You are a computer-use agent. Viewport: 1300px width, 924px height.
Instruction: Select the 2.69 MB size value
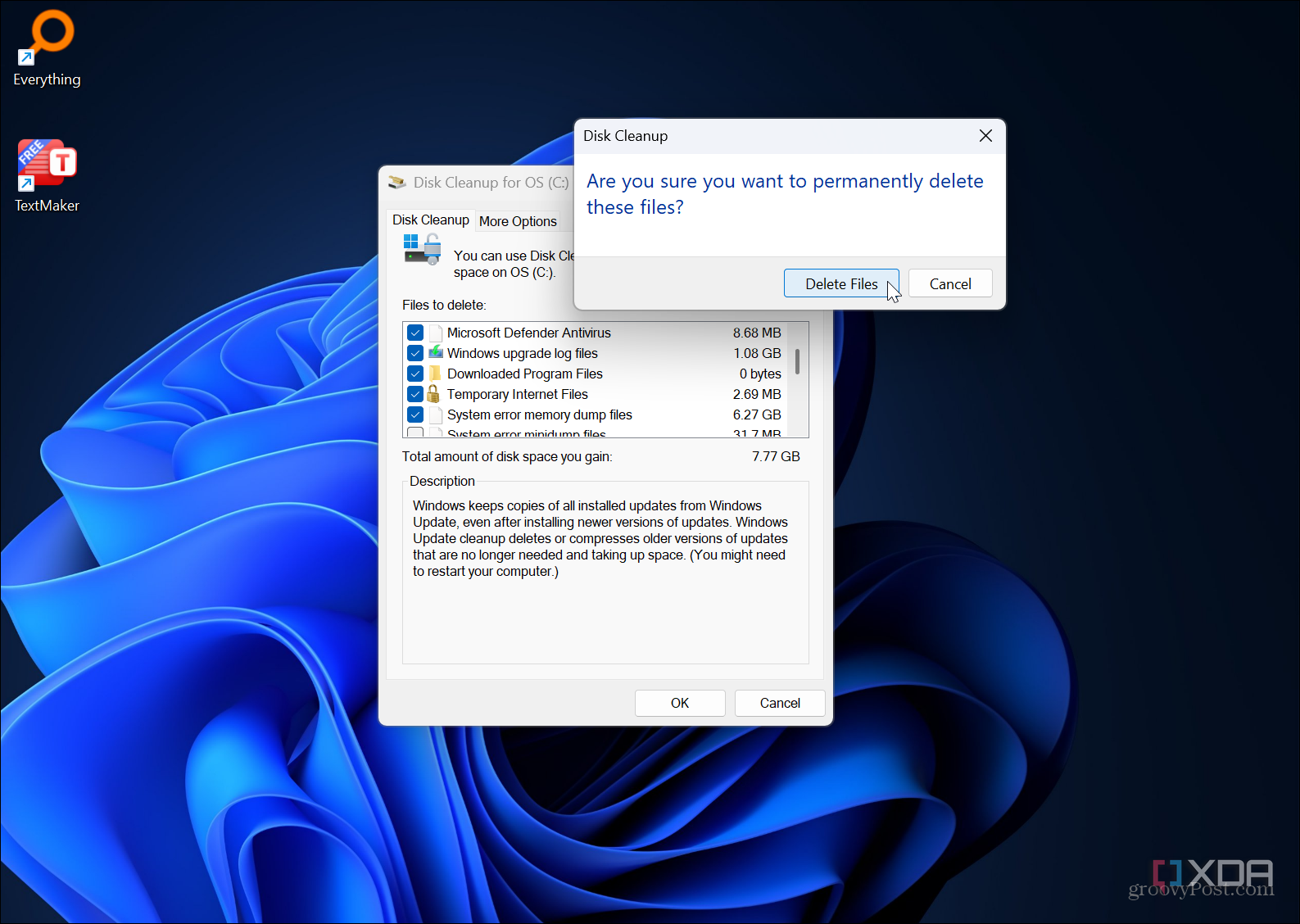757,394
